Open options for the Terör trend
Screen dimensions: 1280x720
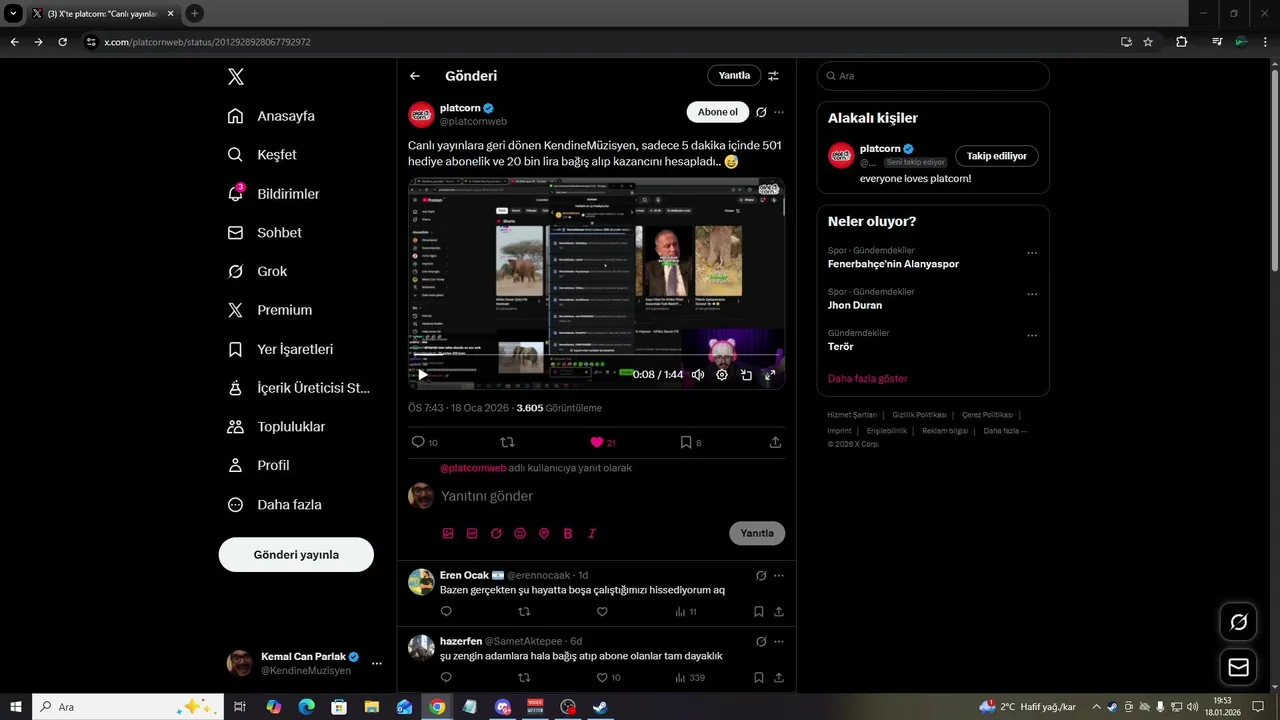(1032, 336)
